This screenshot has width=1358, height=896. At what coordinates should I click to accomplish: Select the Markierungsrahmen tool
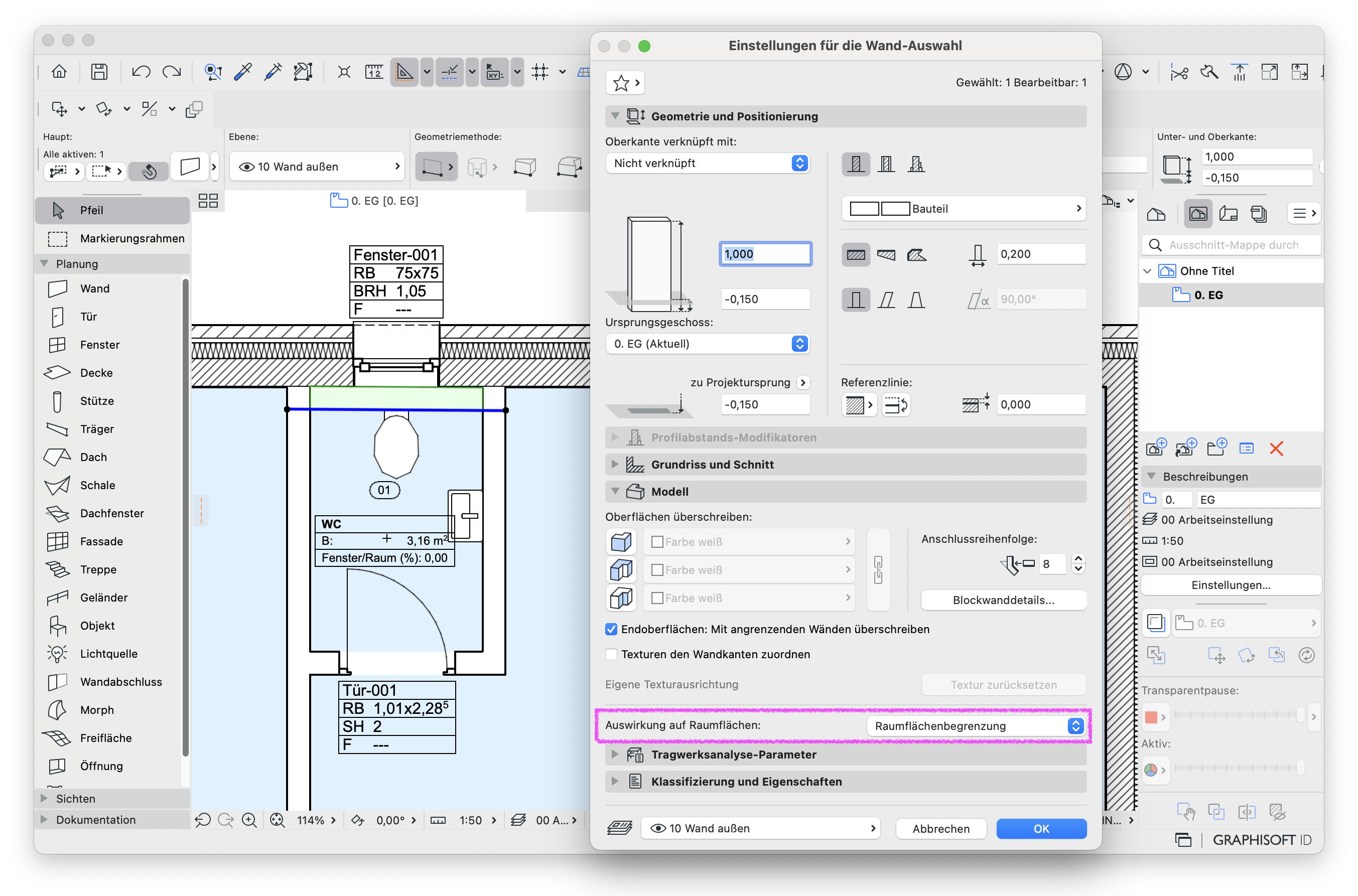pos(112,238)
